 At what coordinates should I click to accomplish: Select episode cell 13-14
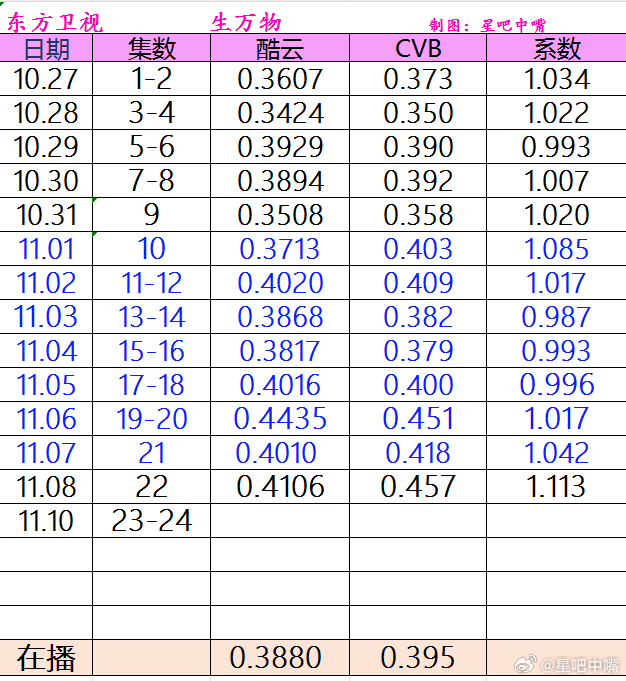tap(151, 316)
